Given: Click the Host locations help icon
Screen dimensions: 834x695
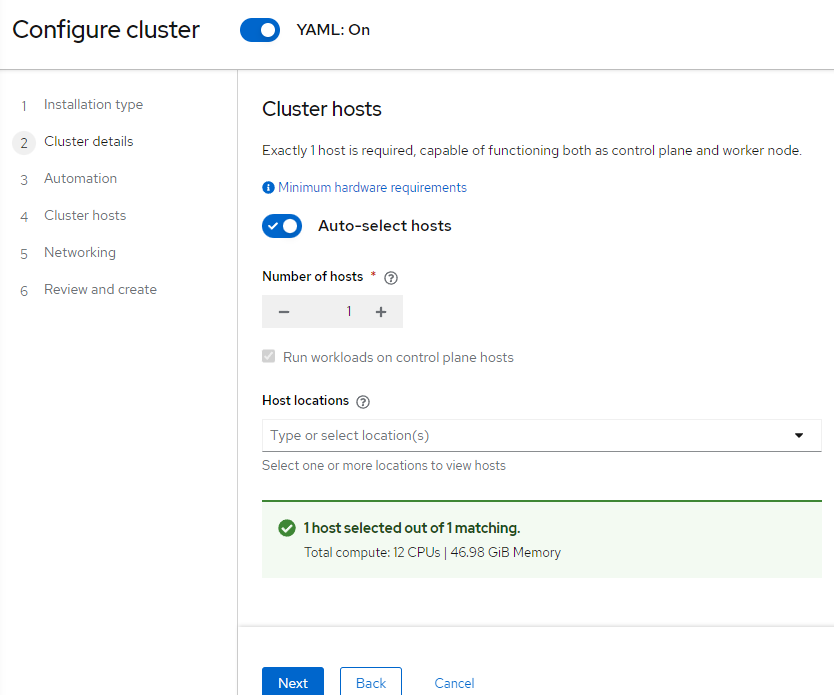Looking at the screenshot, I should 363,402.
